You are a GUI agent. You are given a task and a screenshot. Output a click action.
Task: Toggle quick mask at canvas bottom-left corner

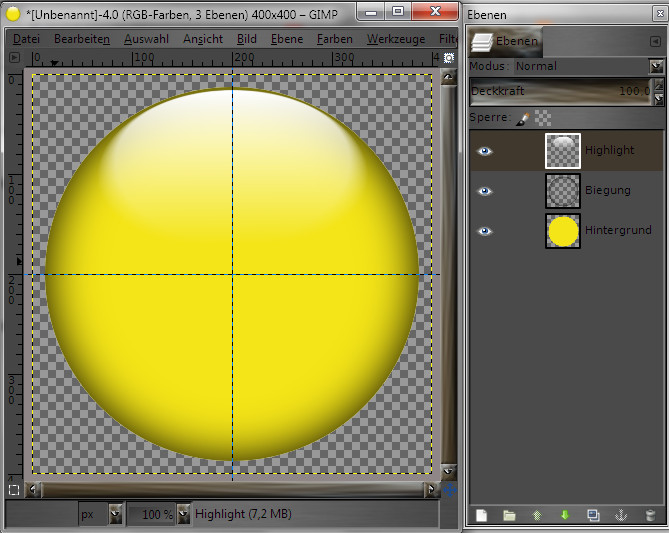pyautogui.click(x=13, y=490)
